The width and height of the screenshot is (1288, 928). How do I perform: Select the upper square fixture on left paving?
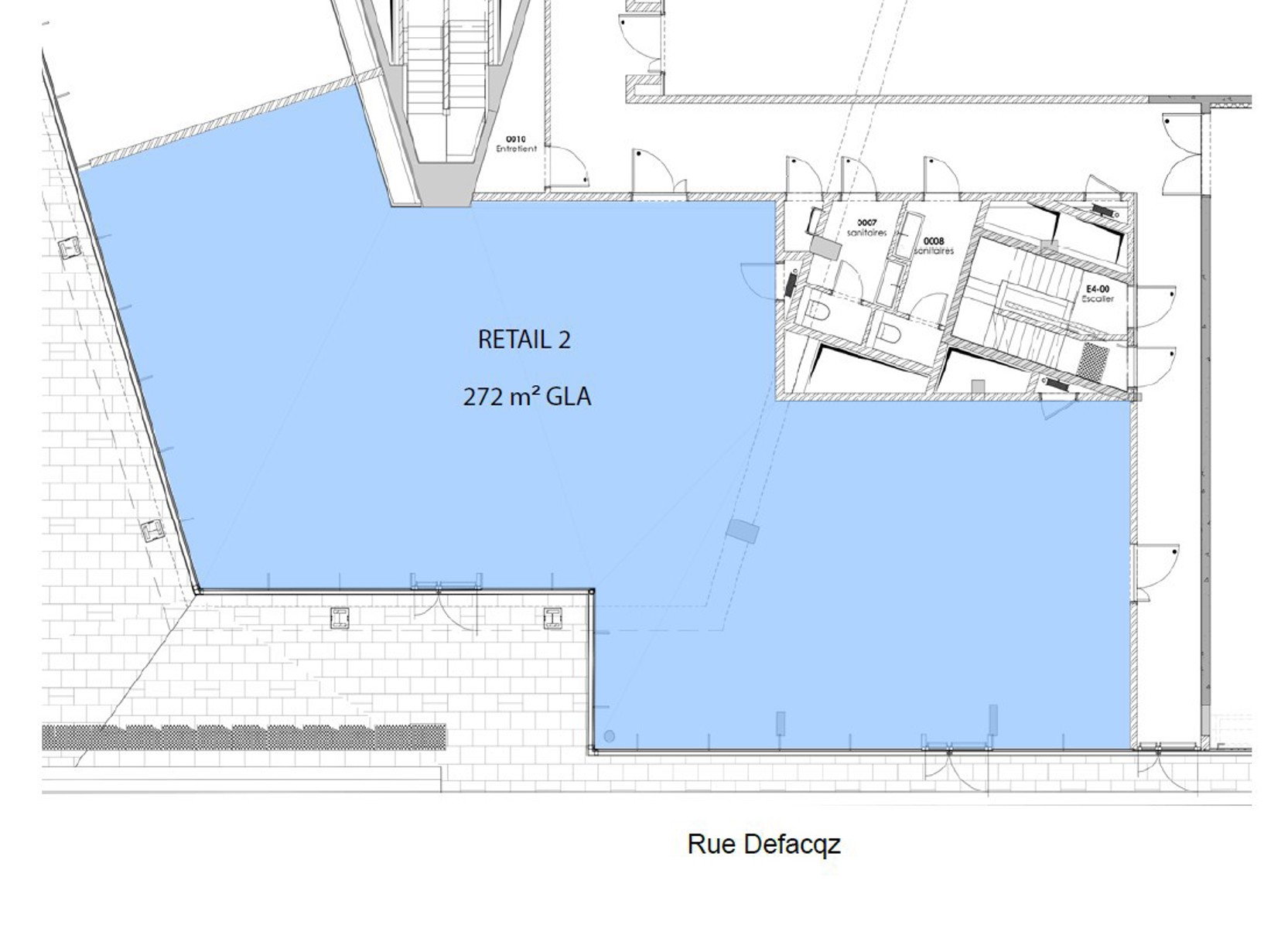tap(71, 247)
